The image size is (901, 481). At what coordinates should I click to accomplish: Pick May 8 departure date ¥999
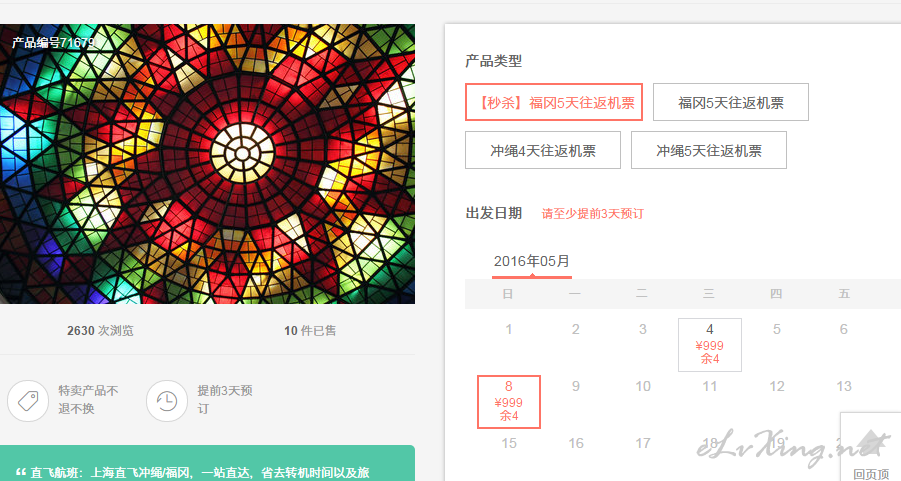point(509,402)
